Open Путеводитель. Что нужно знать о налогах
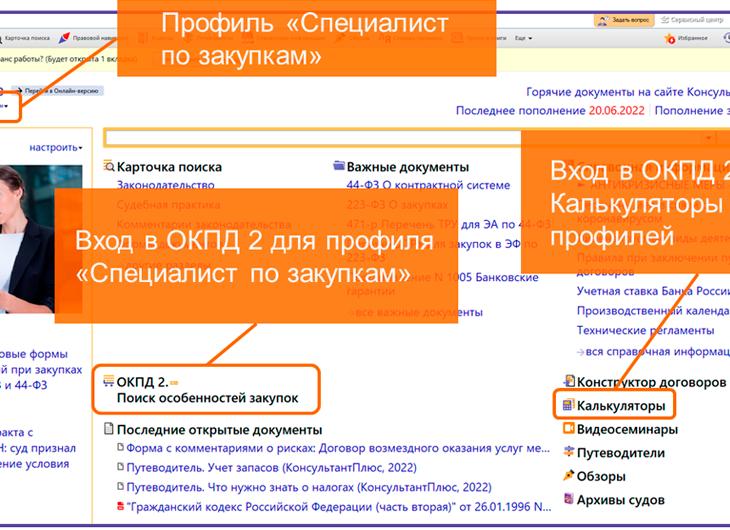This screenshot has height=530, width=730. 309,487
